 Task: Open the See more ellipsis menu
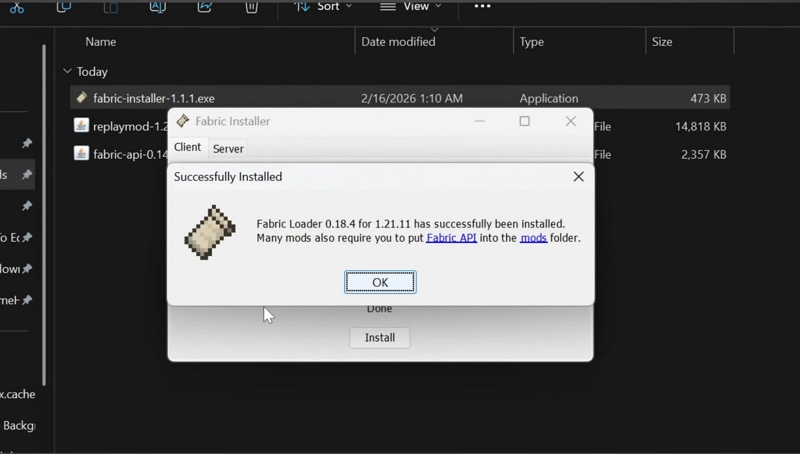(482, 7)
